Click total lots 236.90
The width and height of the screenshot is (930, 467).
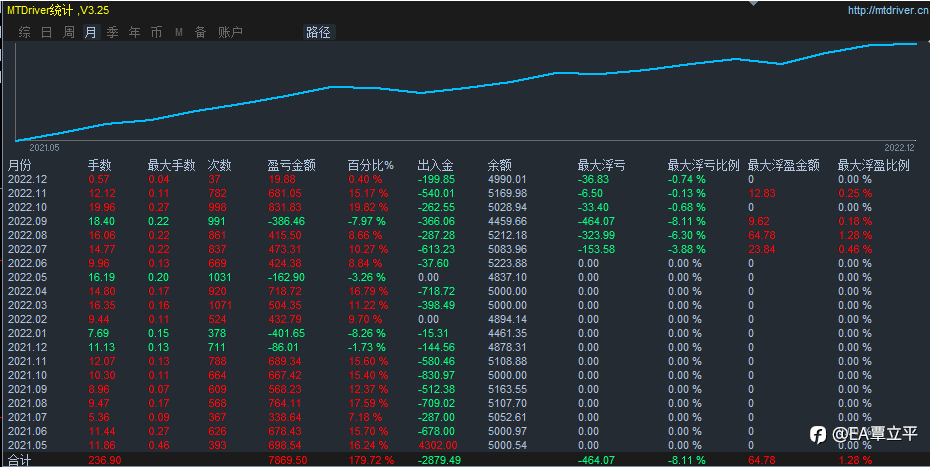point(104,460)
